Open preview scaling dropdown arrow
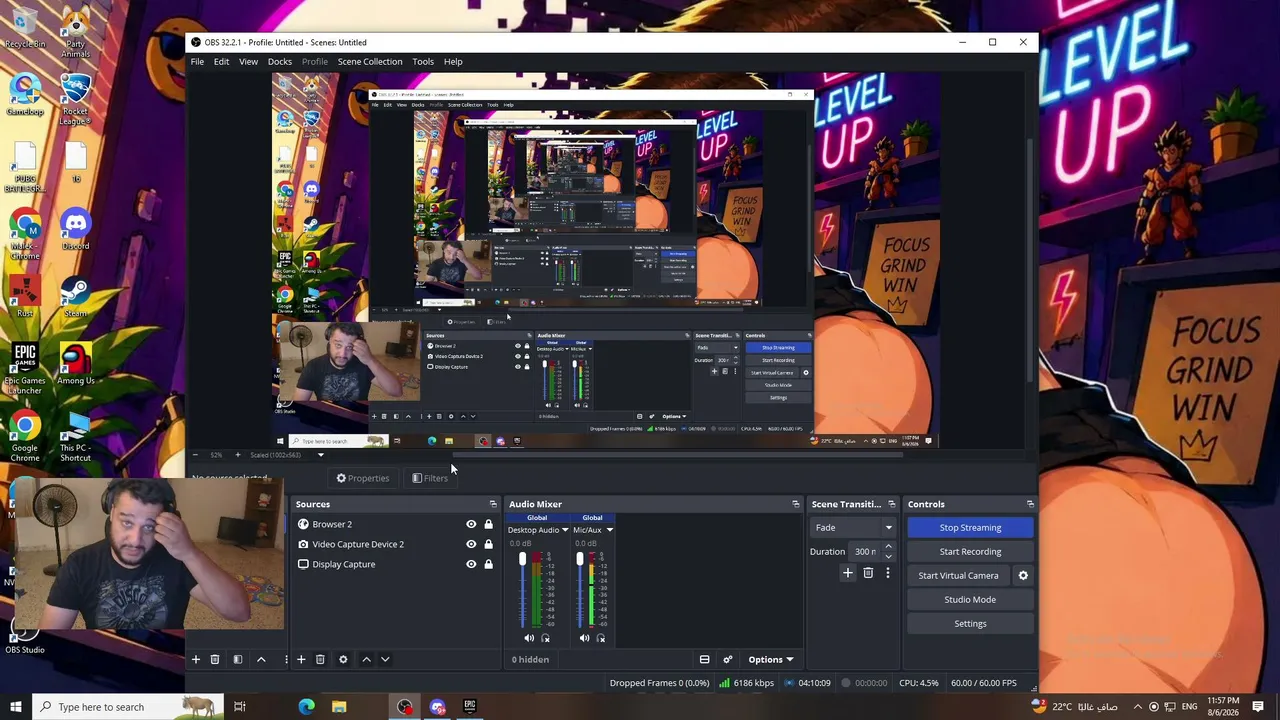This screenshot has width=1280, height=720. [x=321, y=455]
